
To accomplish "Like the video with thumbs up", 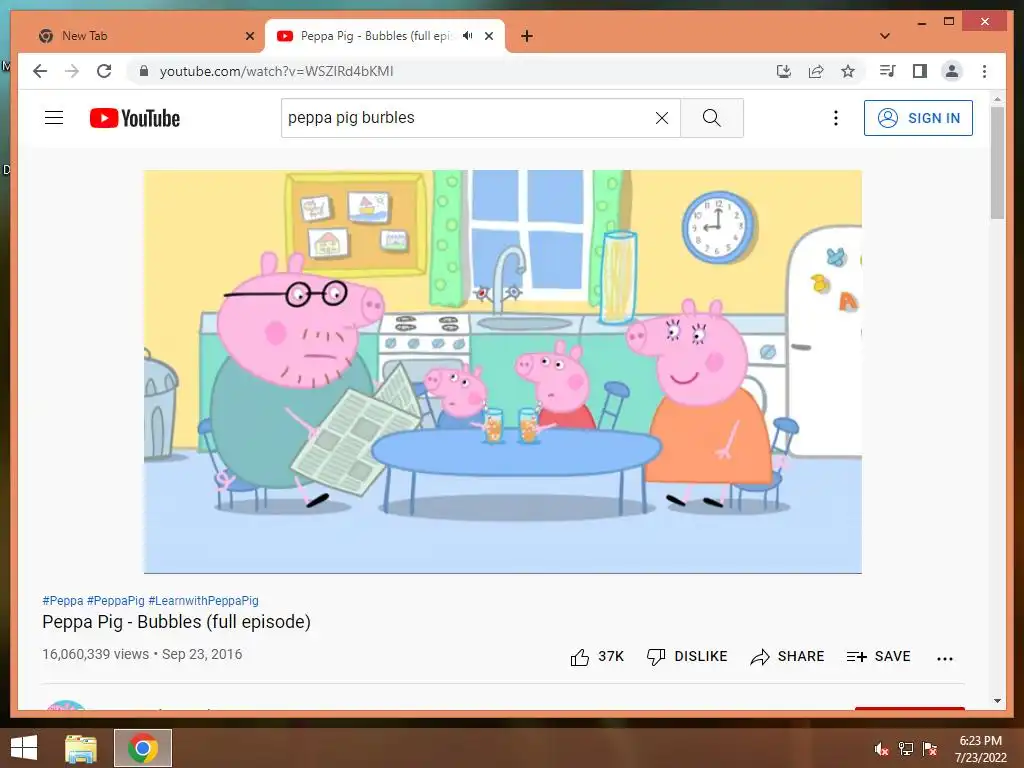I will tap(597, 656).
